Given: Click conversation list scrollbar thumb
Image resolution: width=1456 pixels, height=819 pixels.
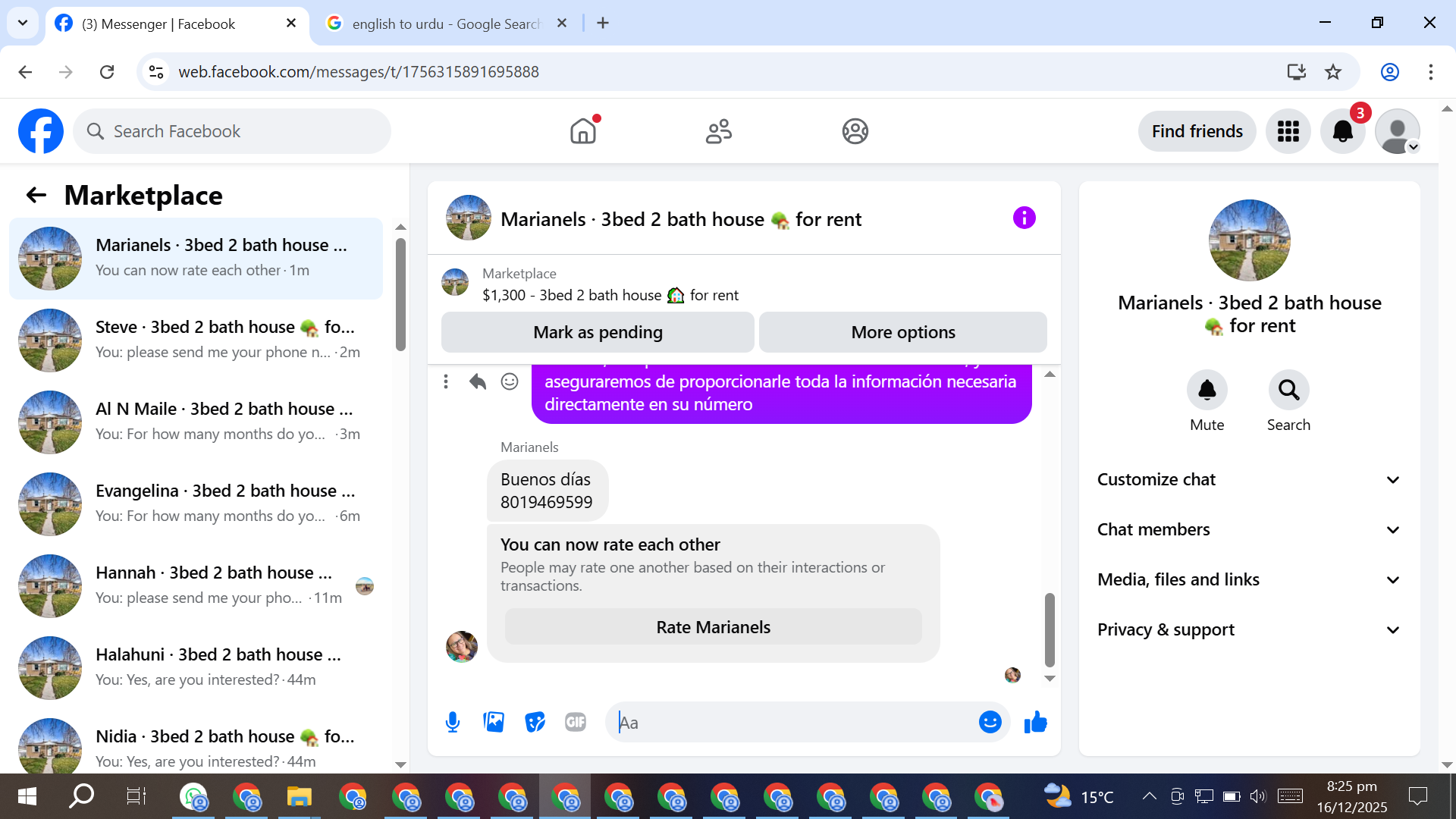Looking at the screenshot, I should 400,294.
